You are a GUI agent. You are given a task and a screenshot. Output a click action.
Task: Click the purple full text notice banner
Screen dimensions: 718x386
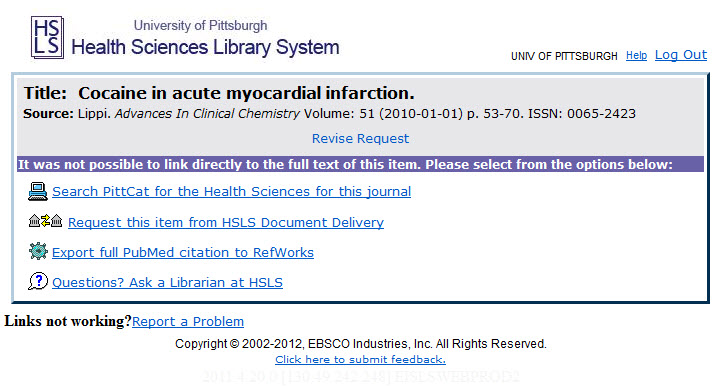coord(360,164)
